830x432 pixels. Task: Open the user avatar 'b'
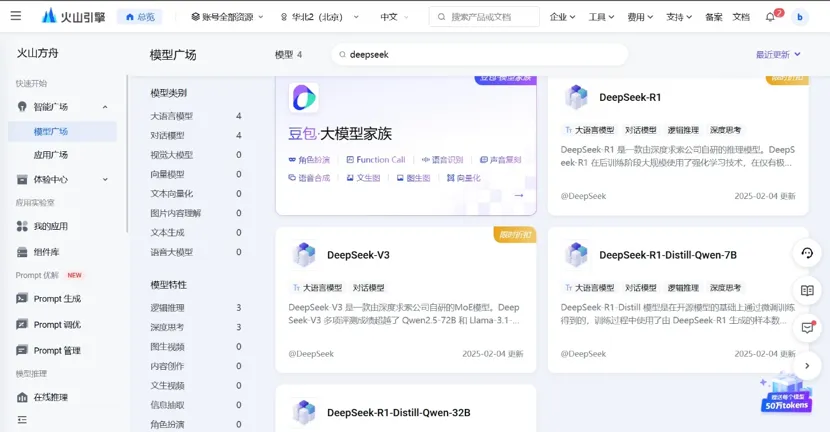click(800, 17)
